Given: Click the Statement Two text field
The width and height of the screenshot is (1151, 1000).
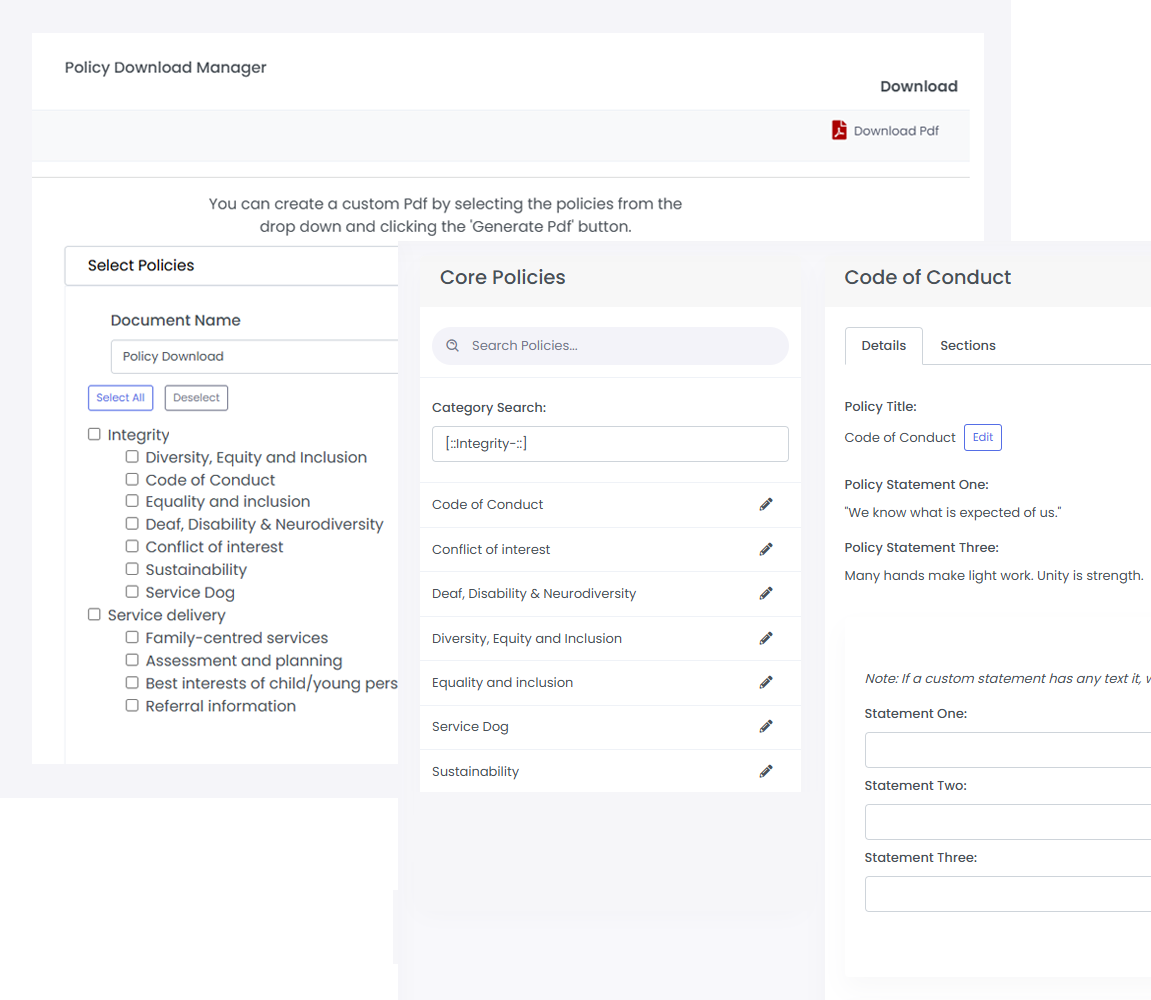Looking at the screenshot, I should 1008,822.
